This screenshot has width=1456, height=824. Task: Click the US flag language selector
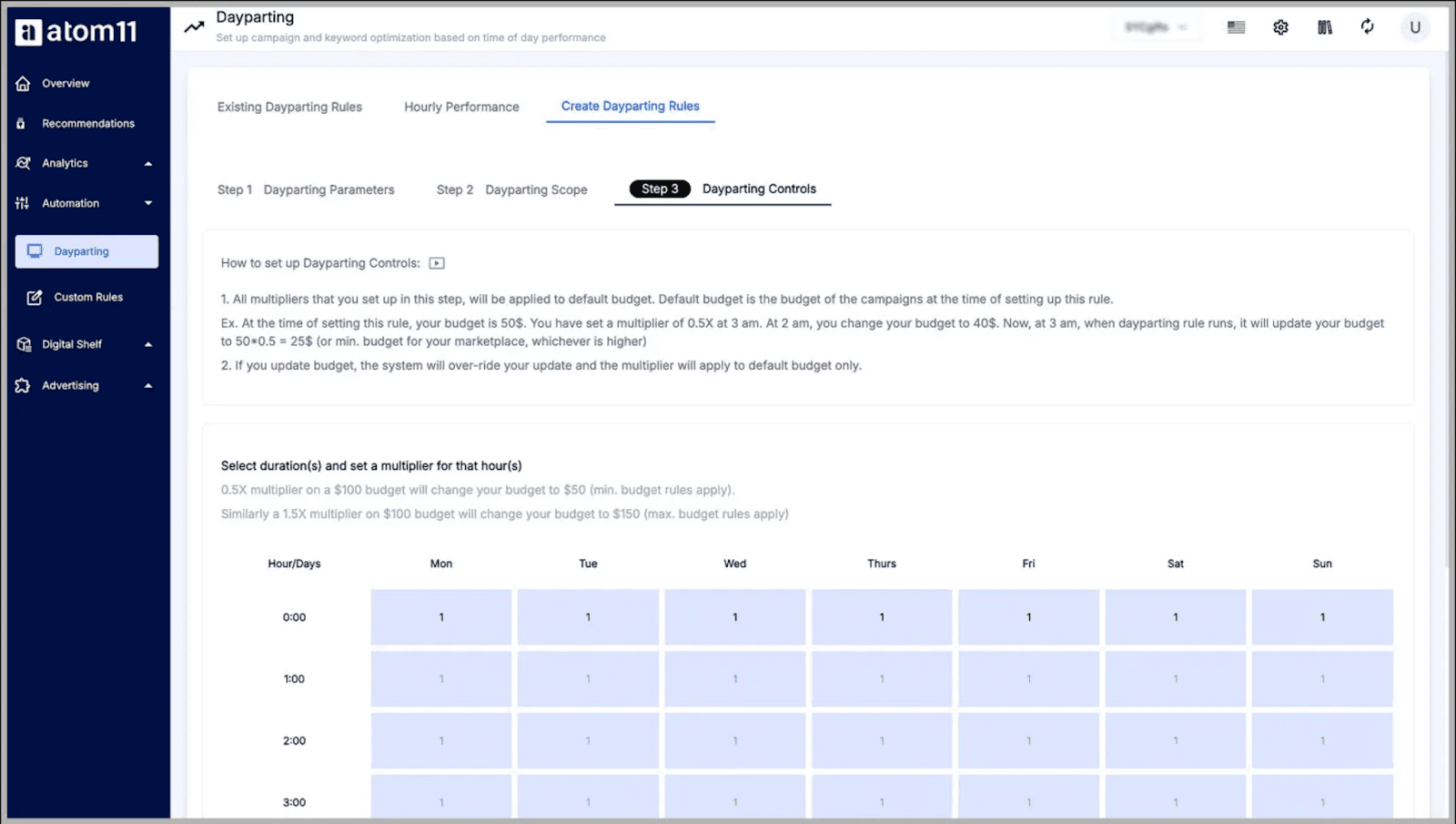pyautogui.click(x=1235, y=27)
